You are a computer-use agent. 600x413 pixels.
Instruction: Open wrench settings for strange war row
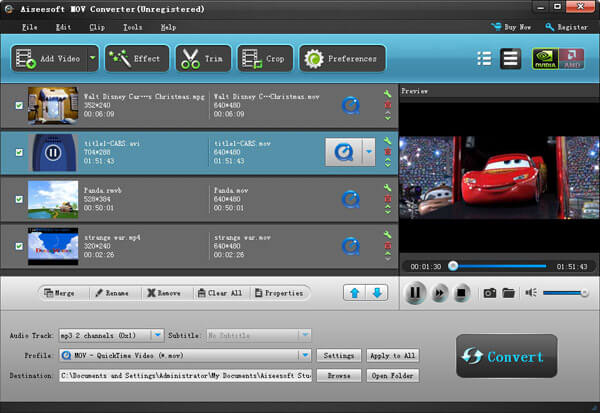click(x=387, y=234)
